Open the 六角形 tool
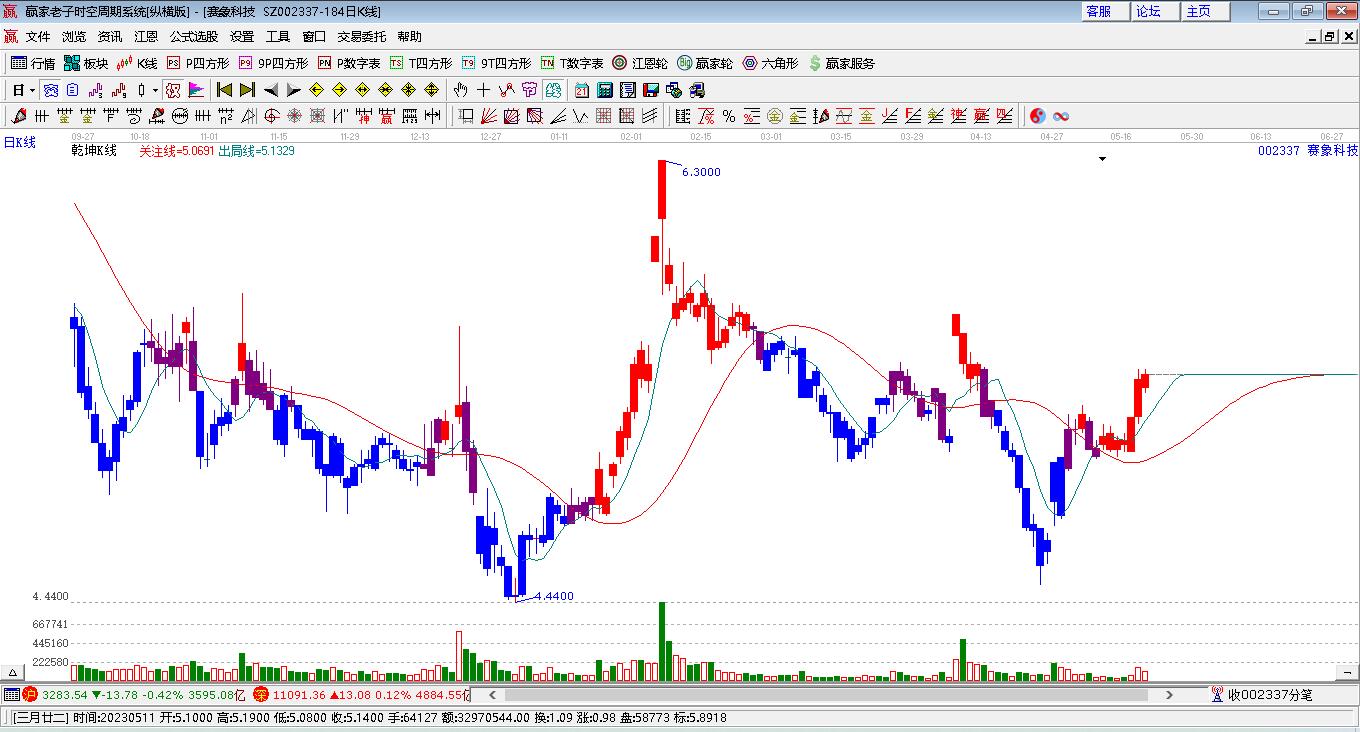This screenshot has height=732, width=1360. [x=770, y=63]
